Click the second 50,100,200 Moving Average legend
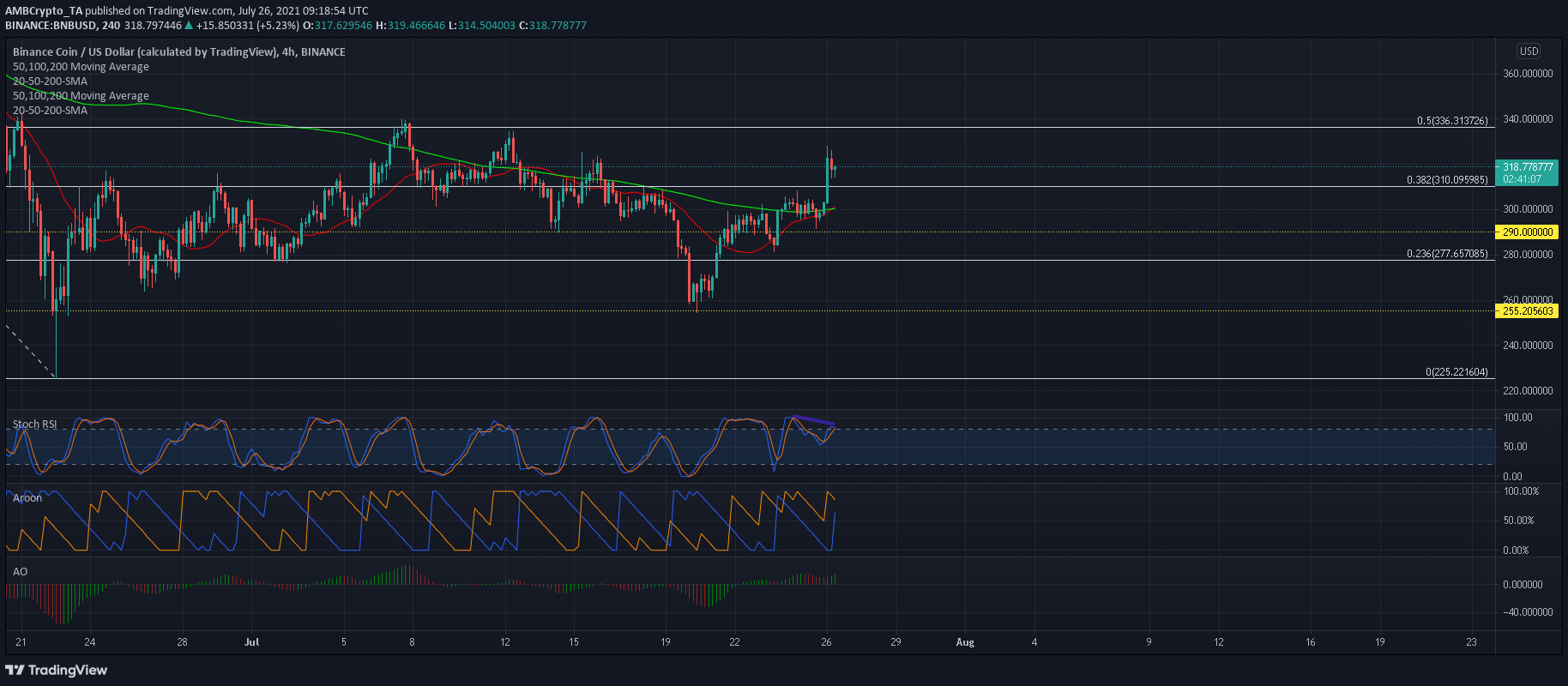This screenshot has width=1568, height=686. click(x=81, y=96)
